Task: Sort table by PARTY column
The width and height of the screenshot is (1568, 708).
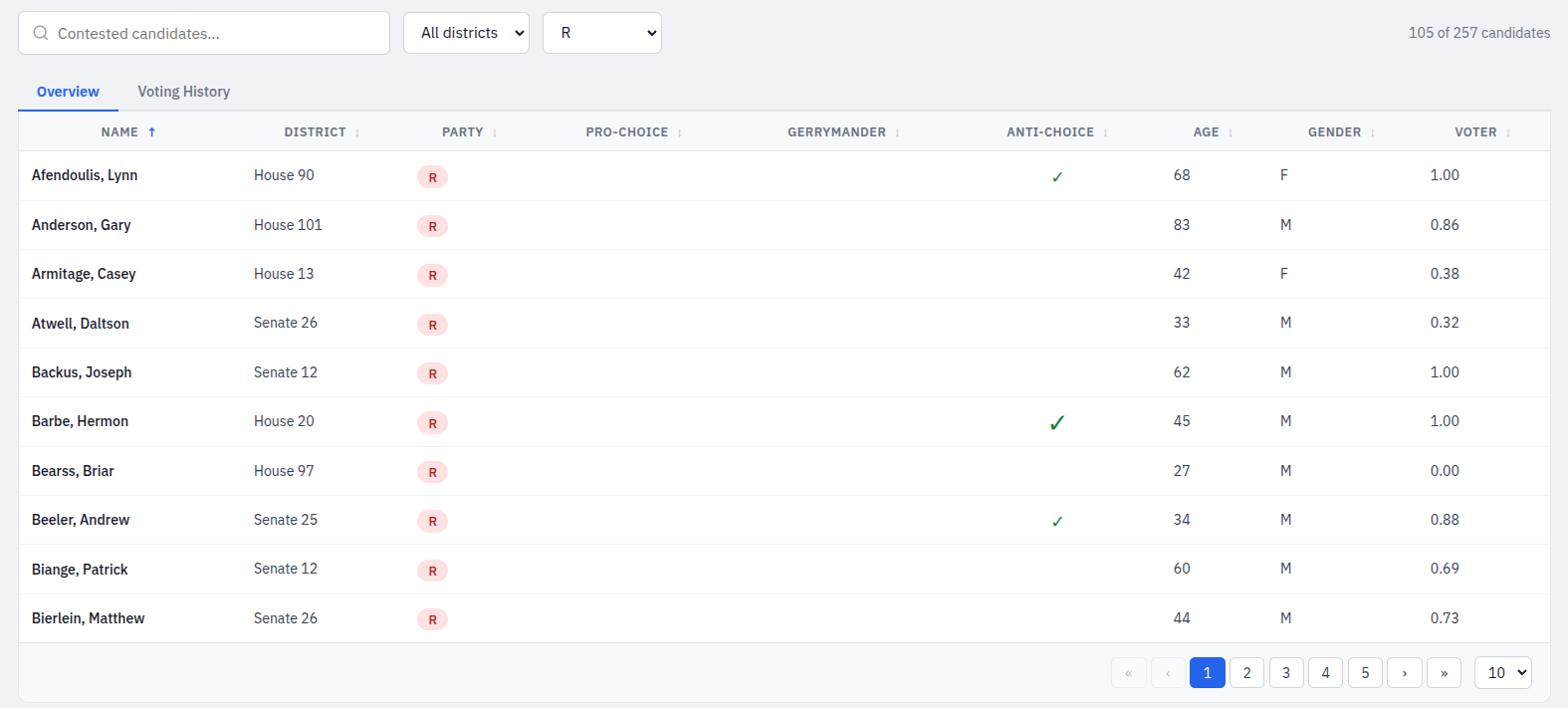Action: click(469, 132)
